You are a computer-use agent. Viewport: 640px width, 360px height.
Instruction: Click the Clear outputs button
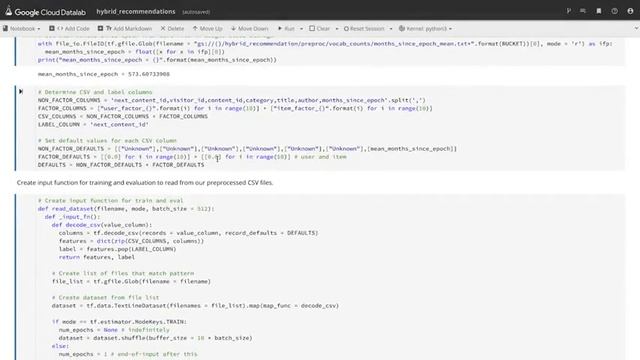pos(320,29)
